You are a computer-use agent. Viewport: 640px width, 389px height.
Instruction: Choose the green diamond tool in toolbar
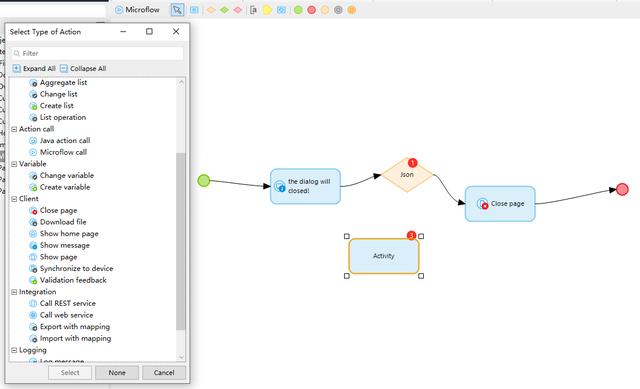click(x=224, y=10)
